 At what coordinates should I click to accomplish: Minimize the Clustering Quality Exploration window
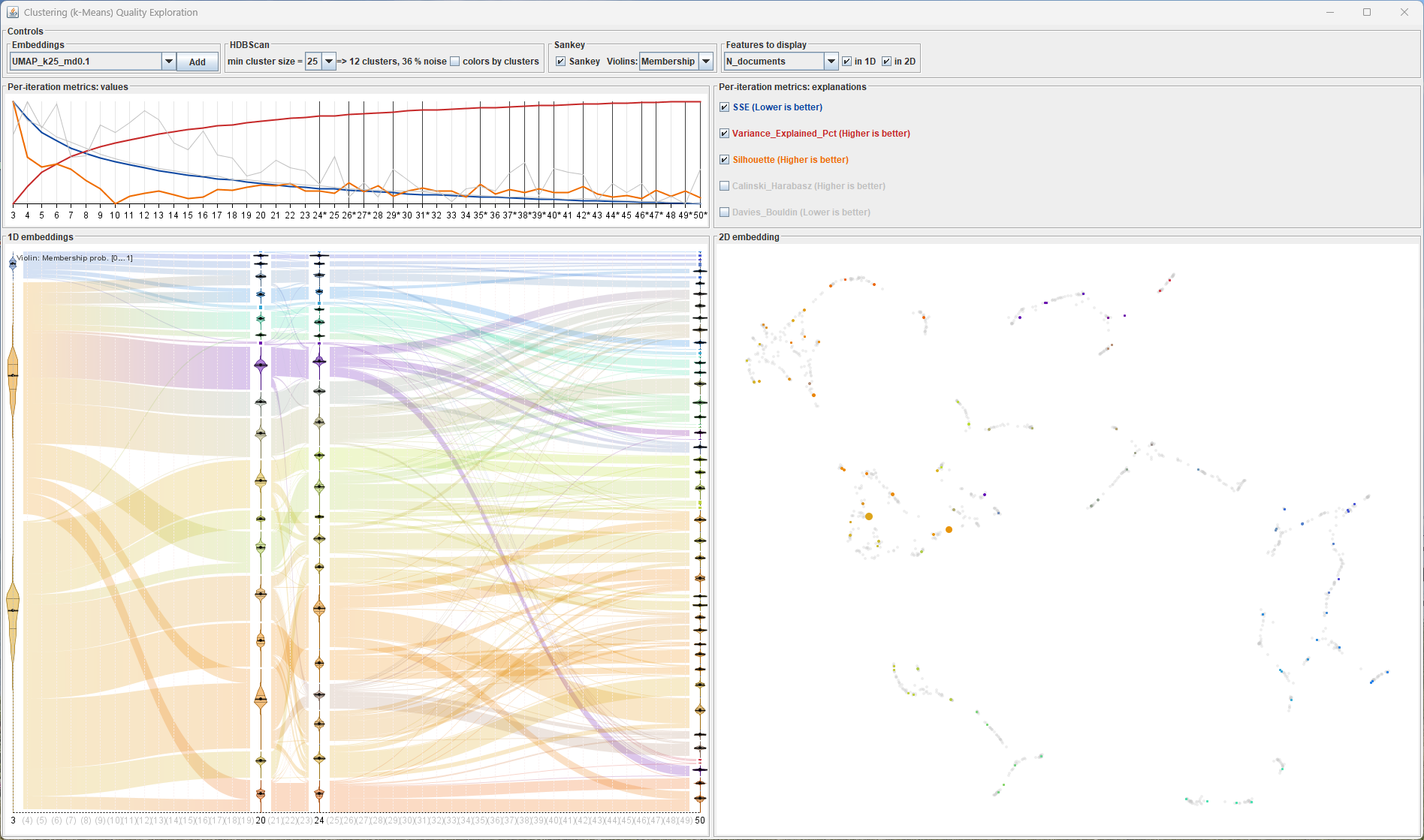point(1330,12)
